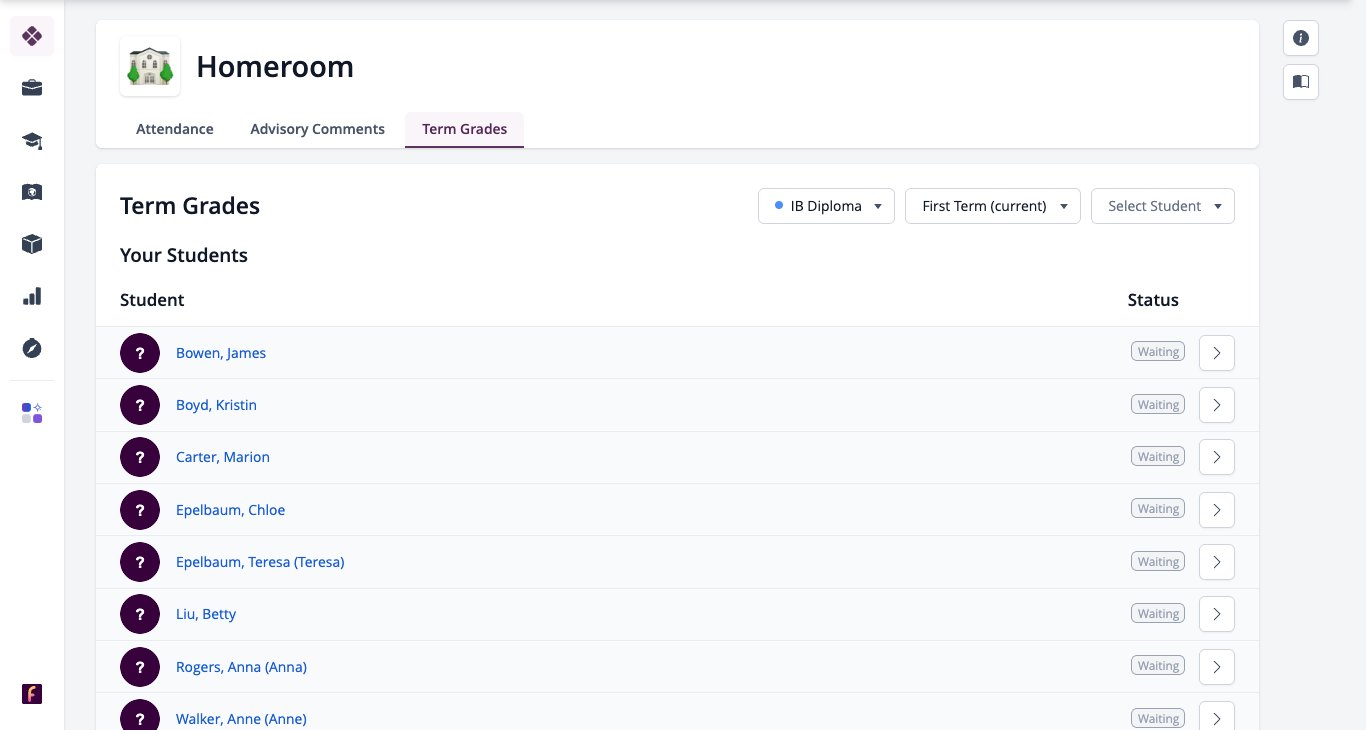
Task: Click the diamond logo icon in sidebar
Action: tap(32, 36)
